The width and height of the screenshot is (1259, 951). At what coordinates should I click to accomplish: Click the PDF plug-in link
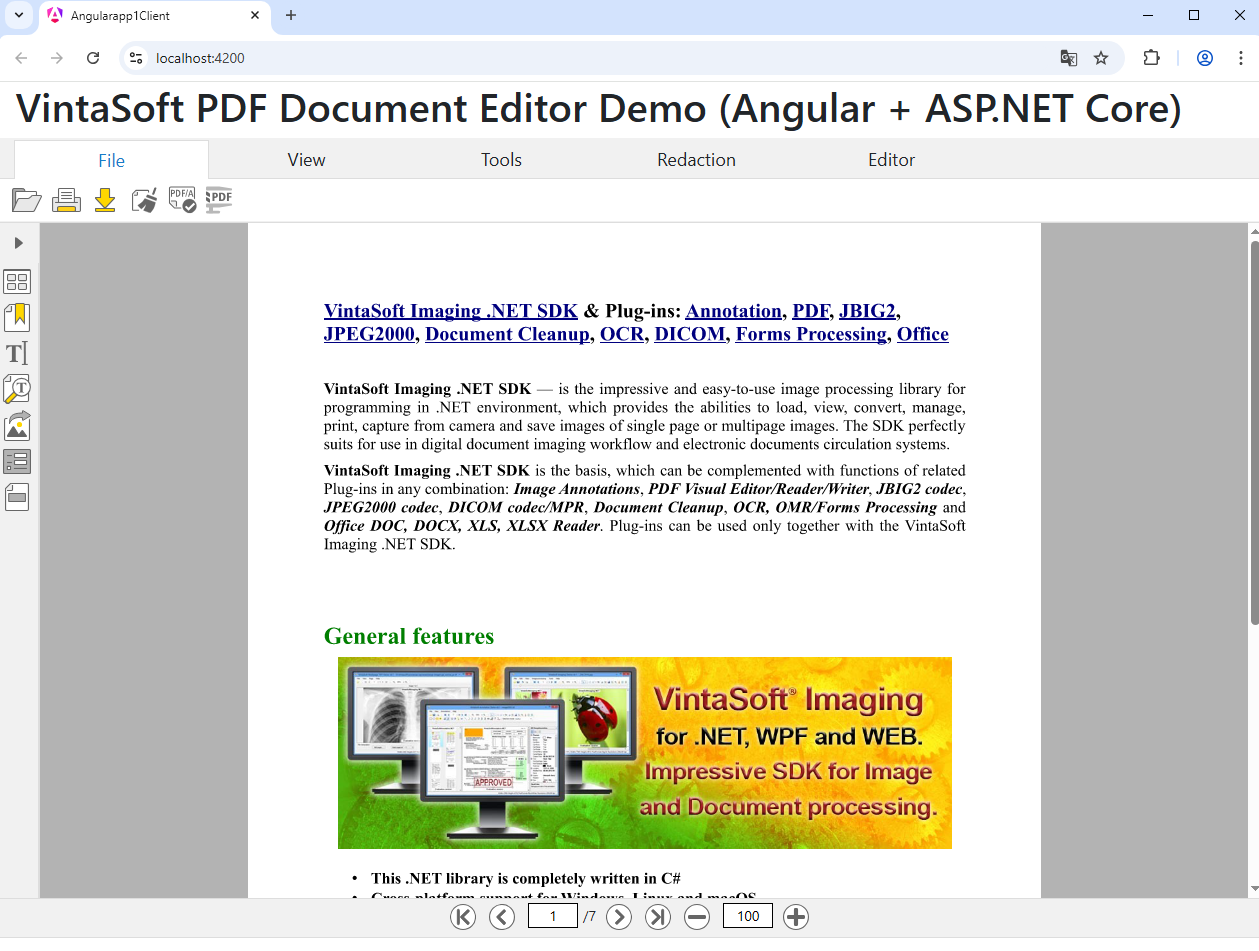(x=811, y=311)
